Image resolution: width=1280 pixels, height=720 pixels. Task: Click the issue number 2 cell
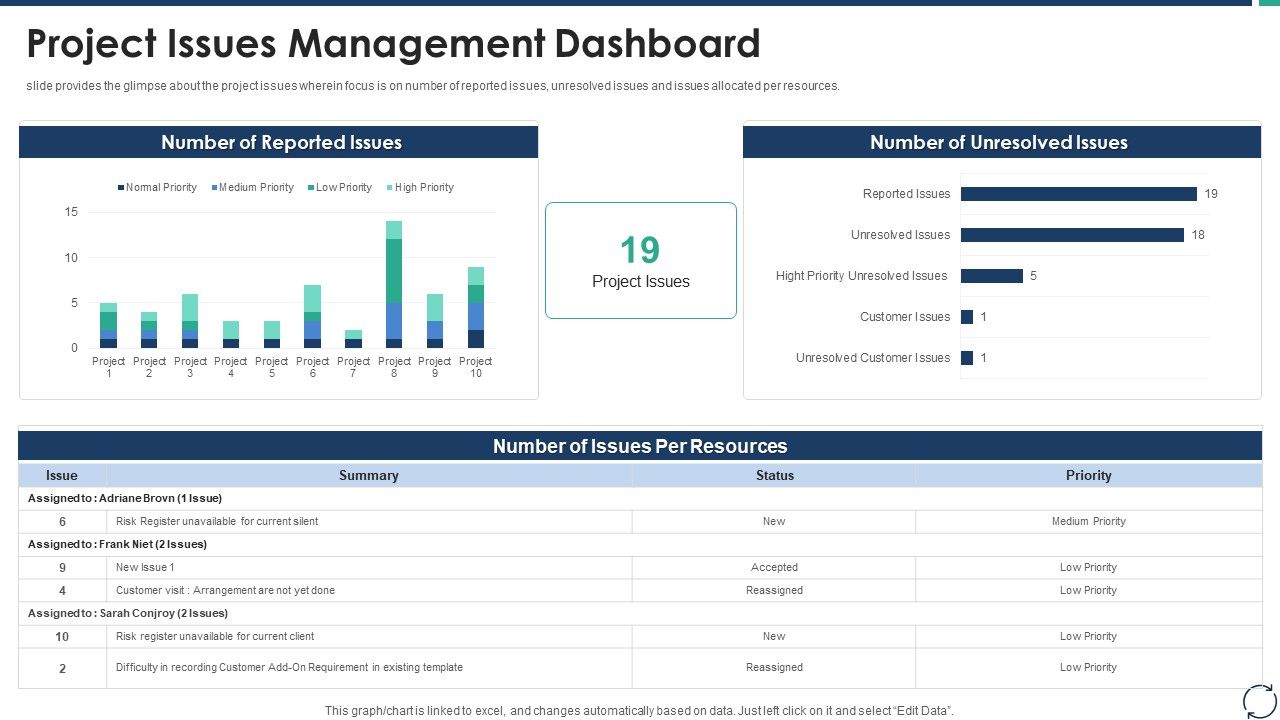coord(62,668)
